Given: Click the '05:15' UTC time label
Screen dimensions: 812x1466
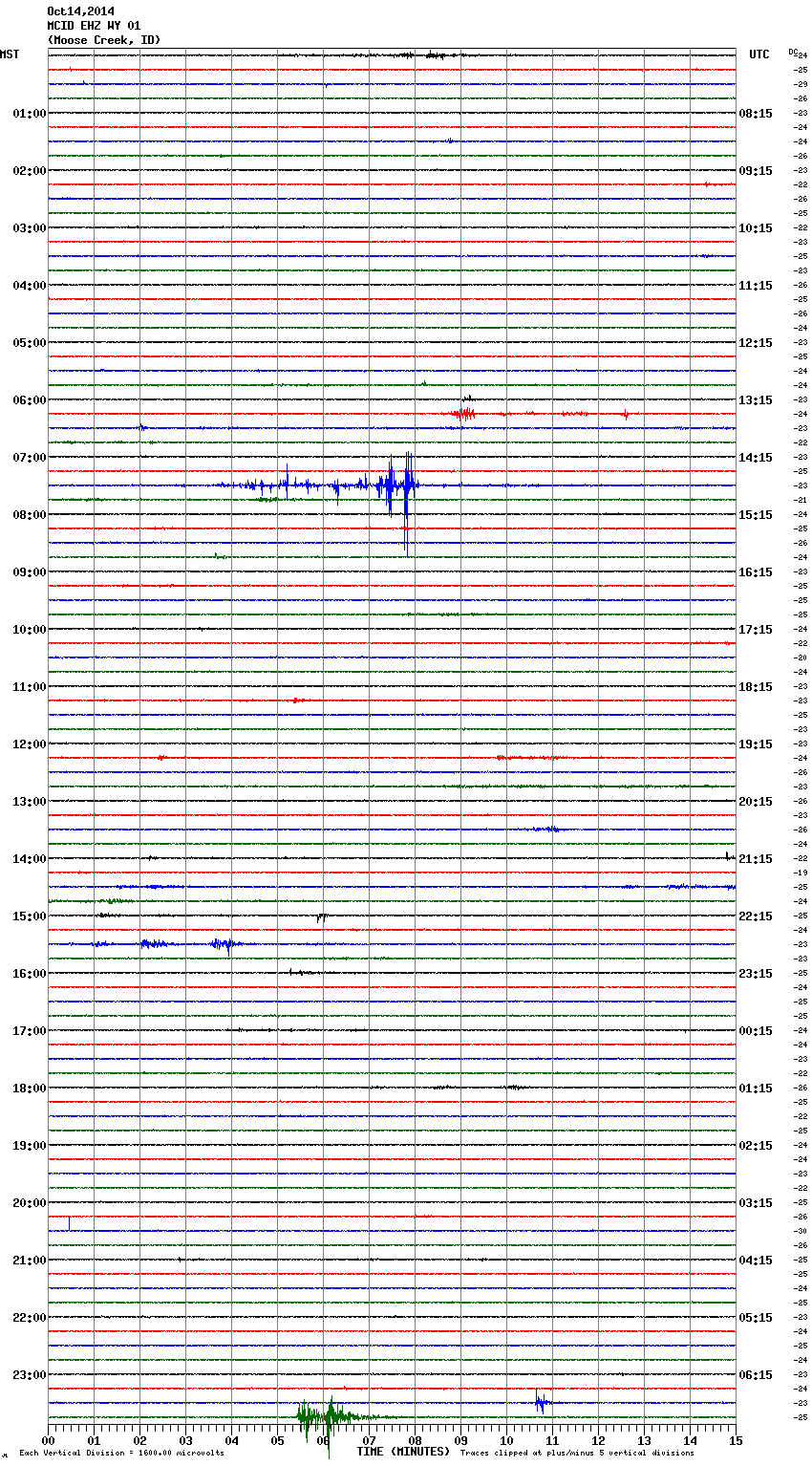Looking at the screenshot, I should point(756,1318).
